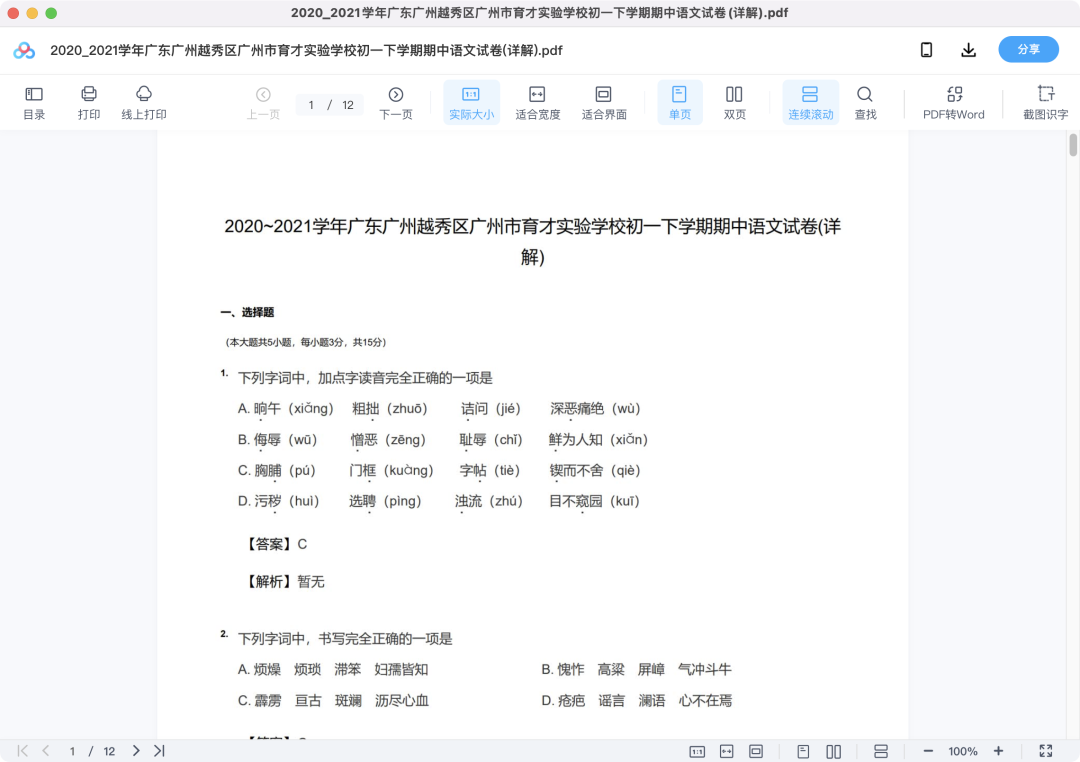Launch PDF转Word conversion
Viewport: 1080px width, 762px height.
click(954, 103)
